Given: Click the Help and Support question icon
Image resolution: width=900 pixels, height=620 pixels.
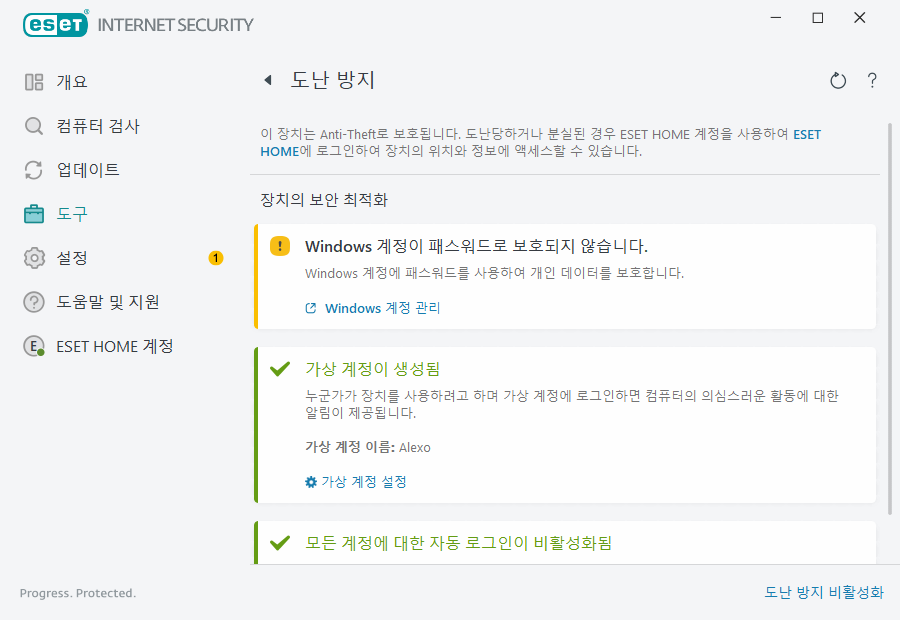Looking at the screenshot, I should coord(33,301).
